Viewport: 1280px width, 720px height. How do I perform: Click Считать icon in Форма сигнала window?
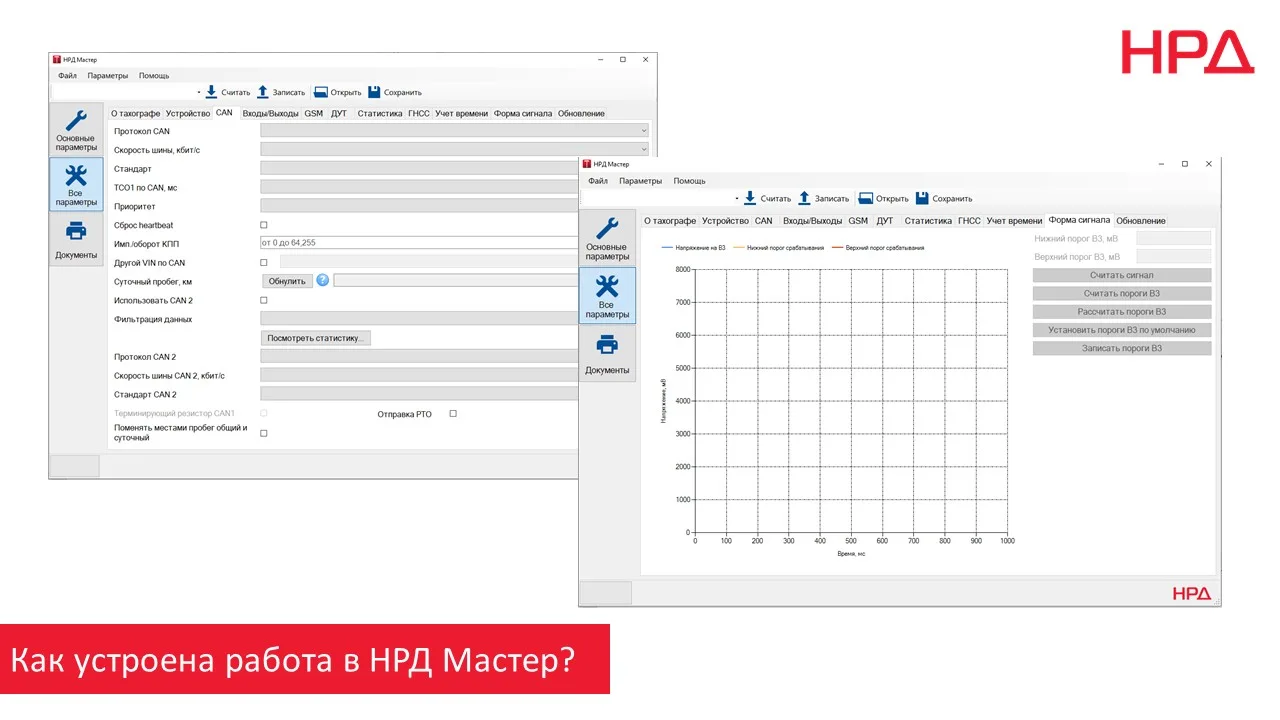750,198
